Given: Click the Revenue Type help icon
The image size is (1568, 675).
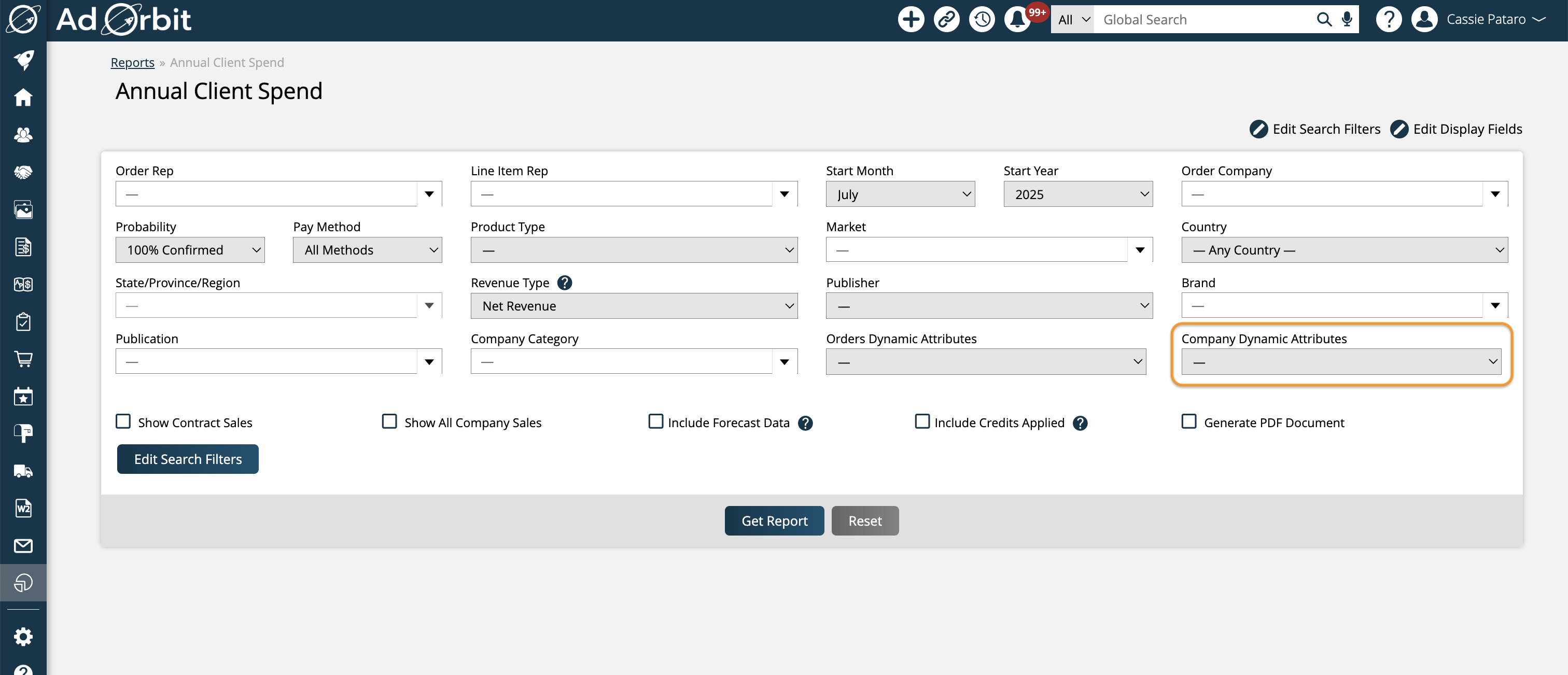Looking at the screenshot, I should 564,283.
